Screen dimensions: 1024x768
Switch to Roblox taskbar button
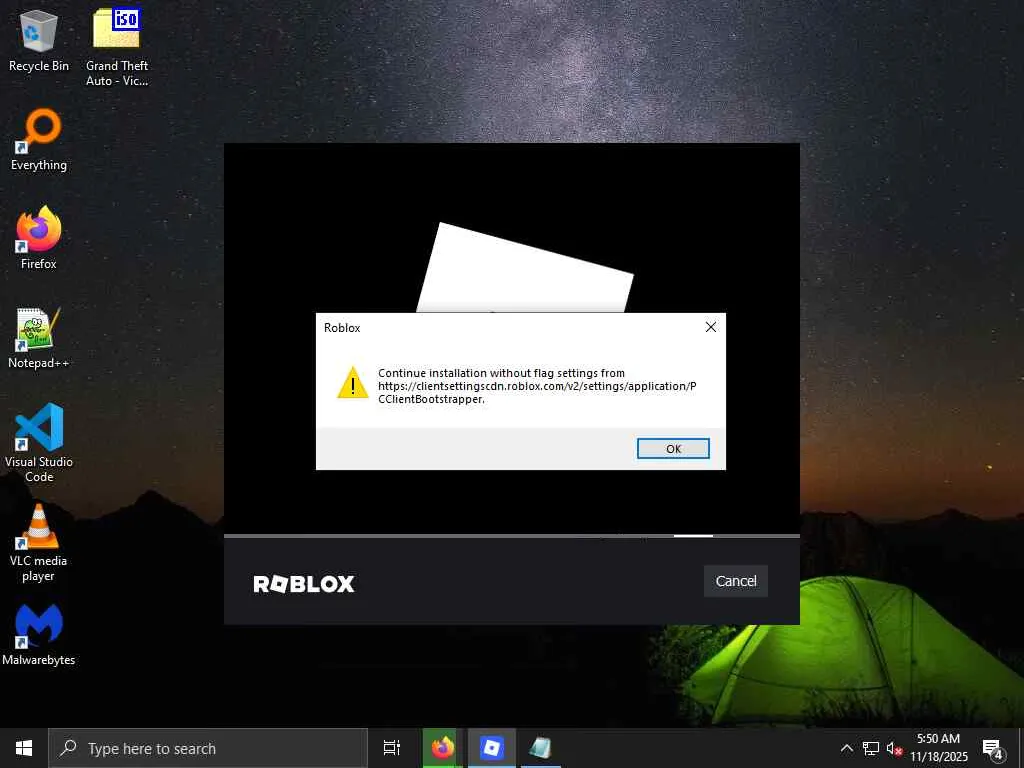pos(492,748)
